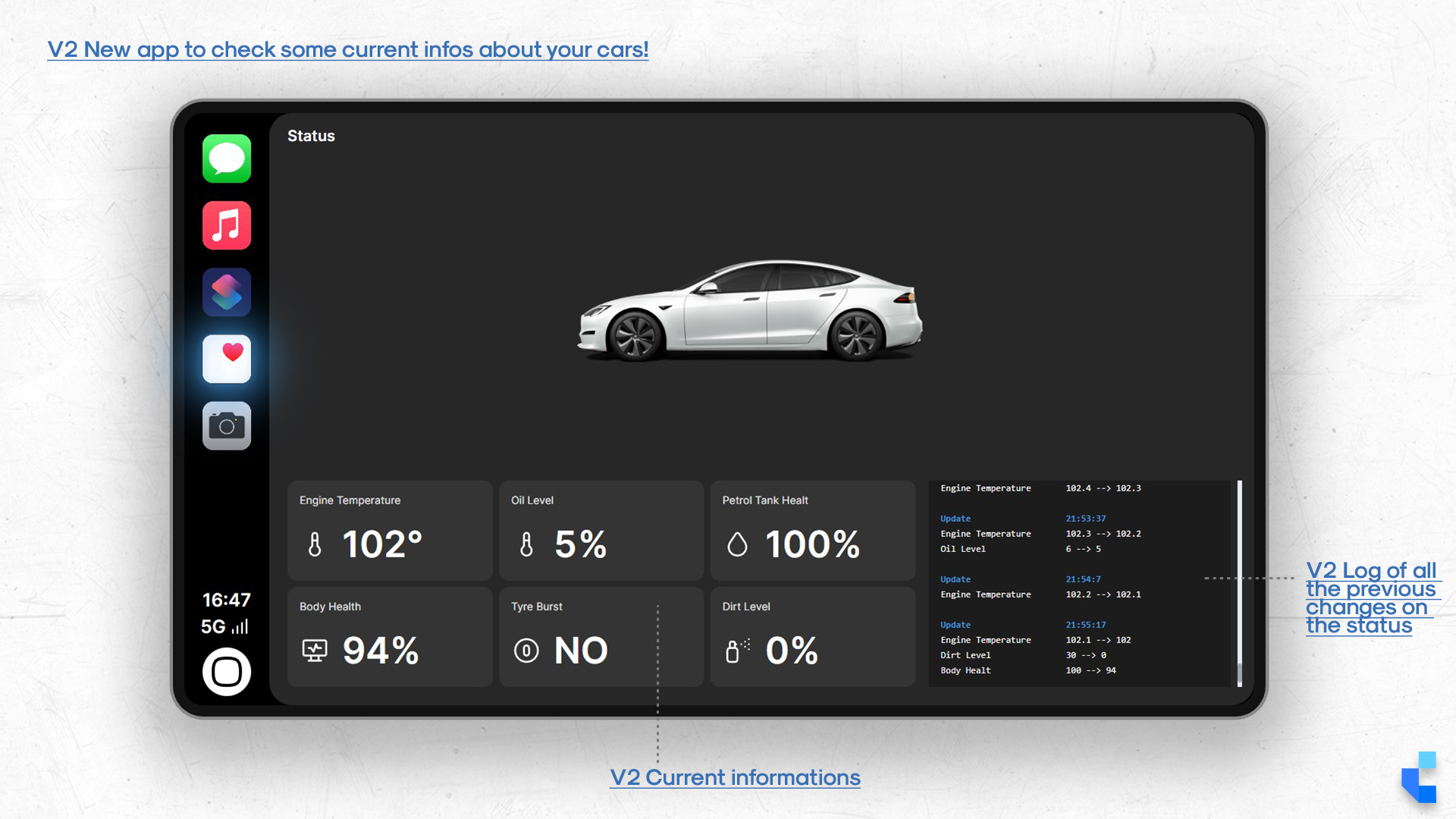Click the droplet icon in Petrol Tank
Image resolution: width=1456 pixels, height=819 pixels.
(x=737, y=544)
